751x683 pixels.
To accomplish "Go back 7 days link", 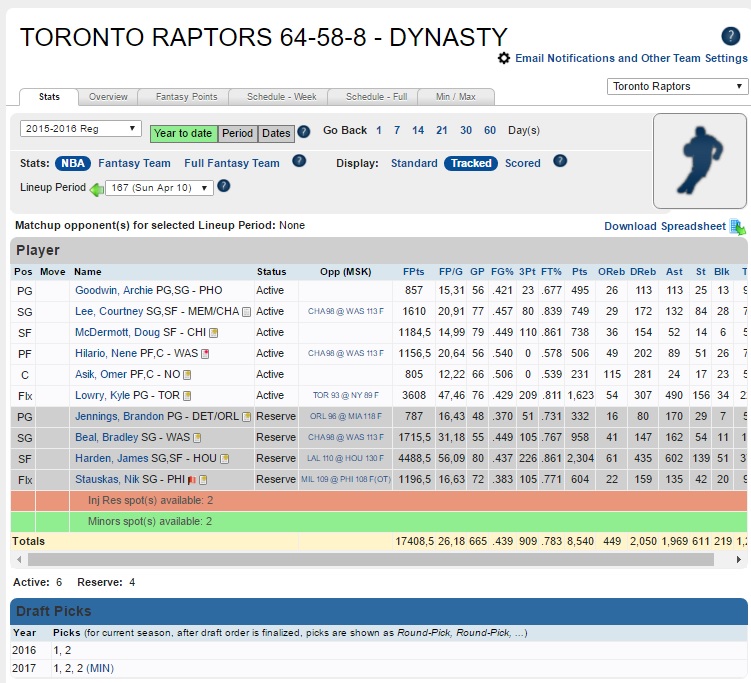I will [x=397, y=130].
